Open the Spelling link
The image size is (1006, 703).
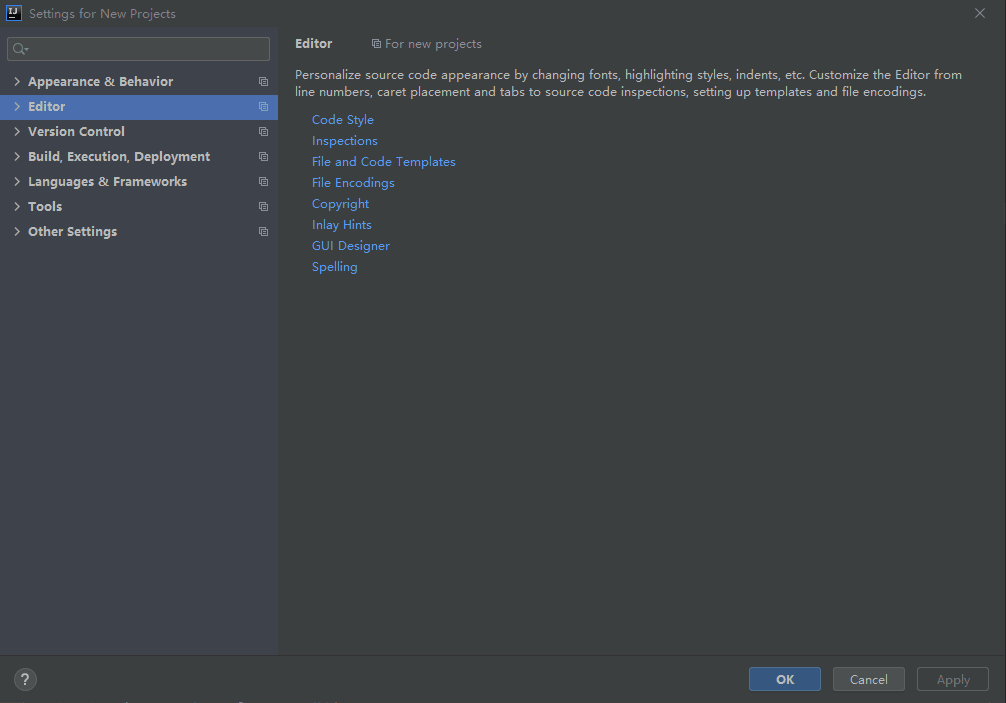[x=334, y=267]
